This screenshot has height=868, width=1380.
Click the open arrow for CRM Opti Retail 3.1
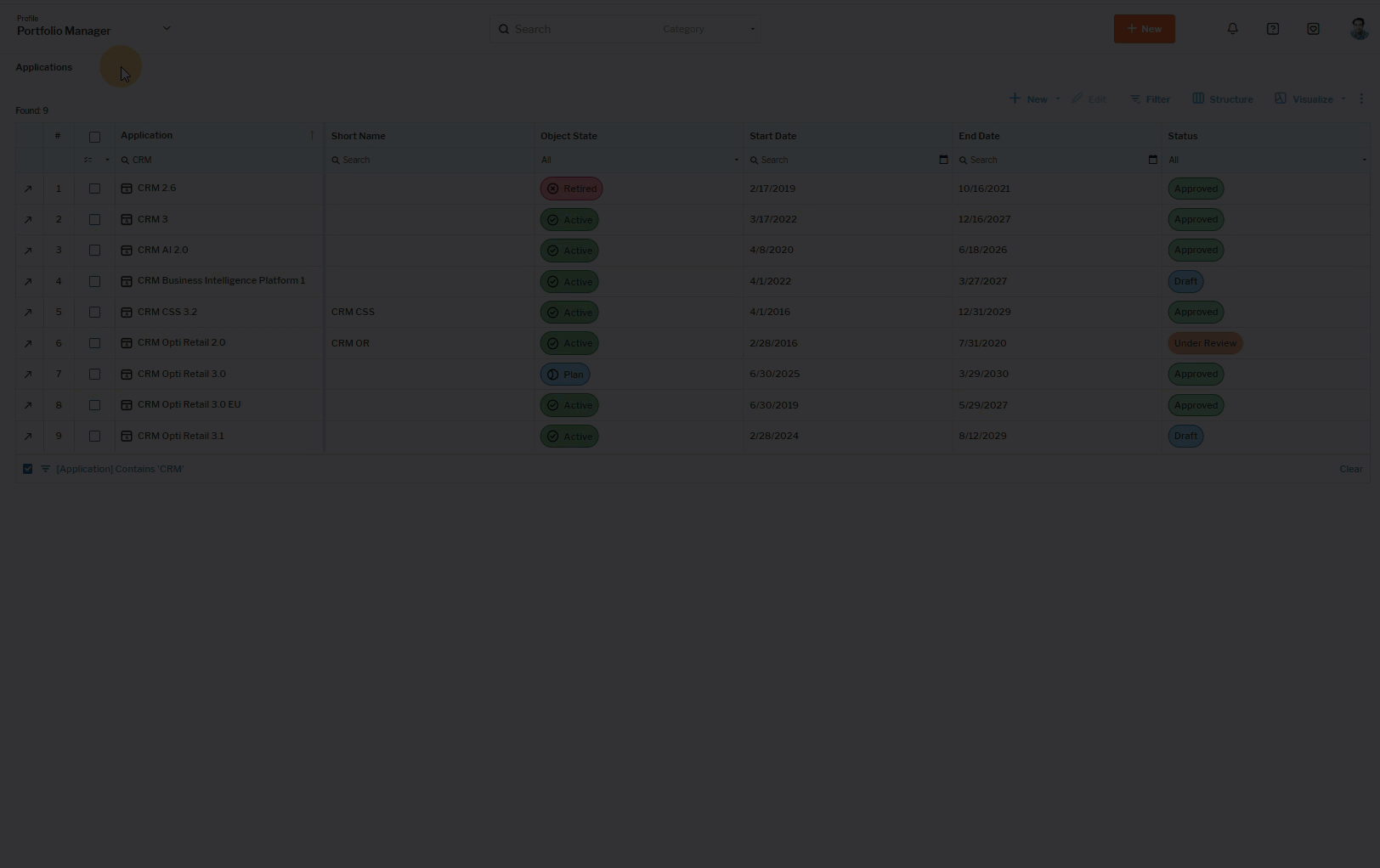click(x=28, y=437)
